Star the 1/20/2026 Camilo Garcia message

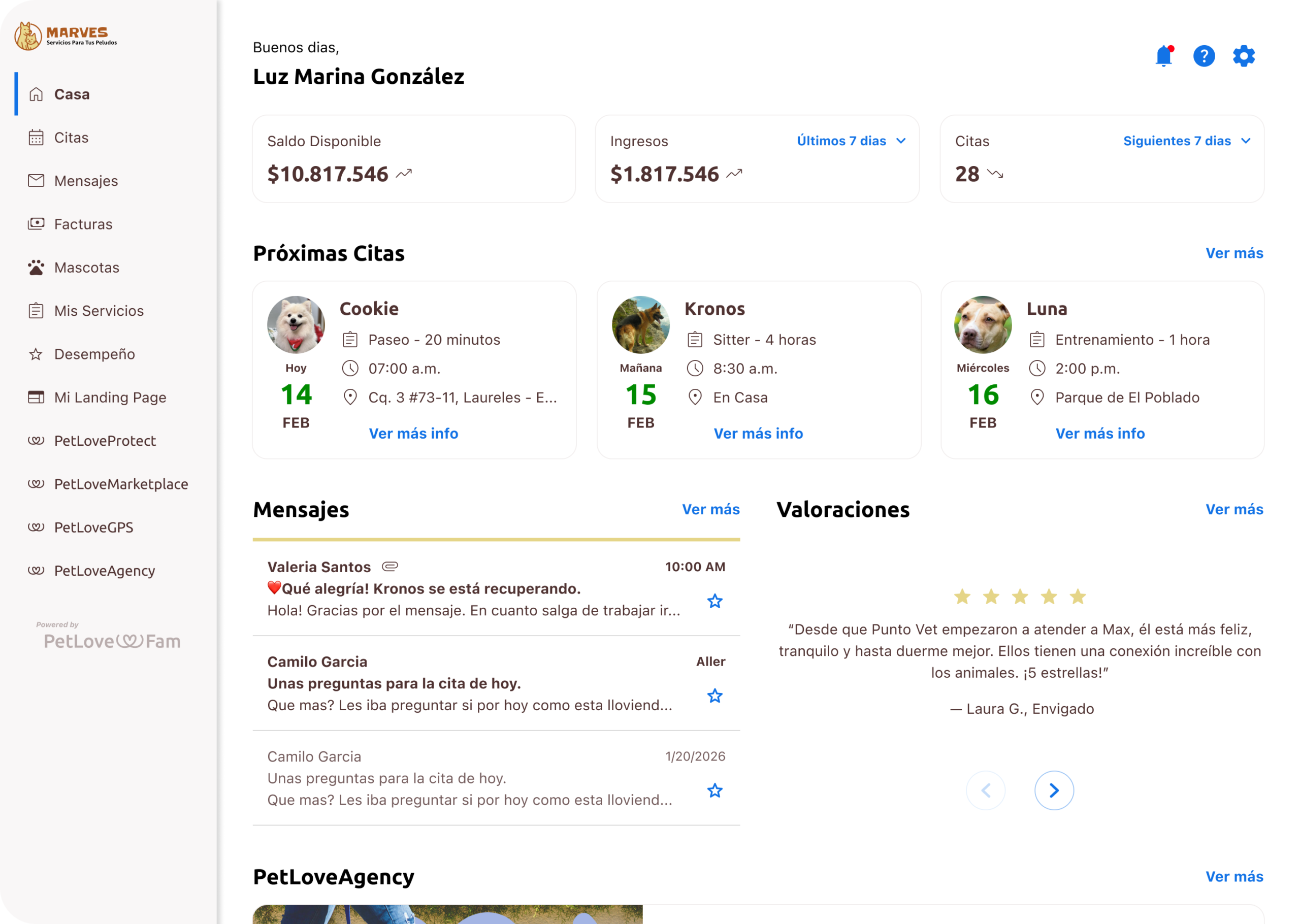pyautogui.click(x=714, y=791)
